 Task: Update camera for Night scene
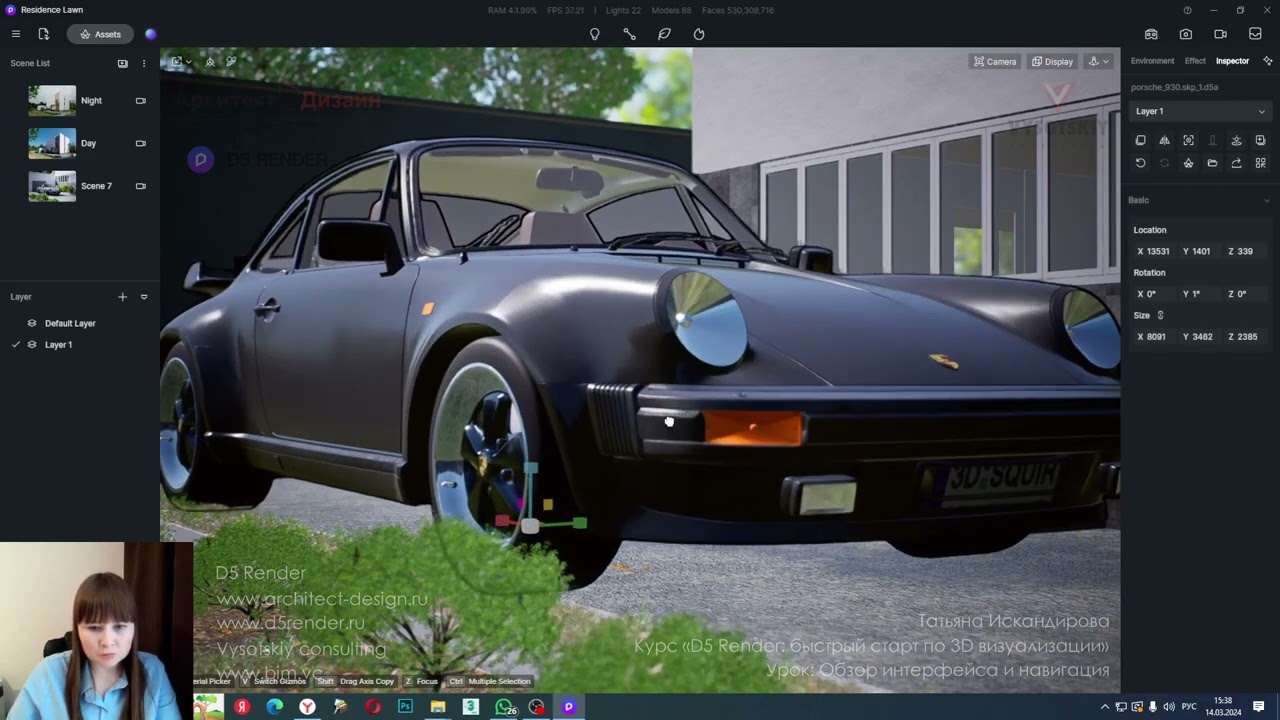click(141, 101)
